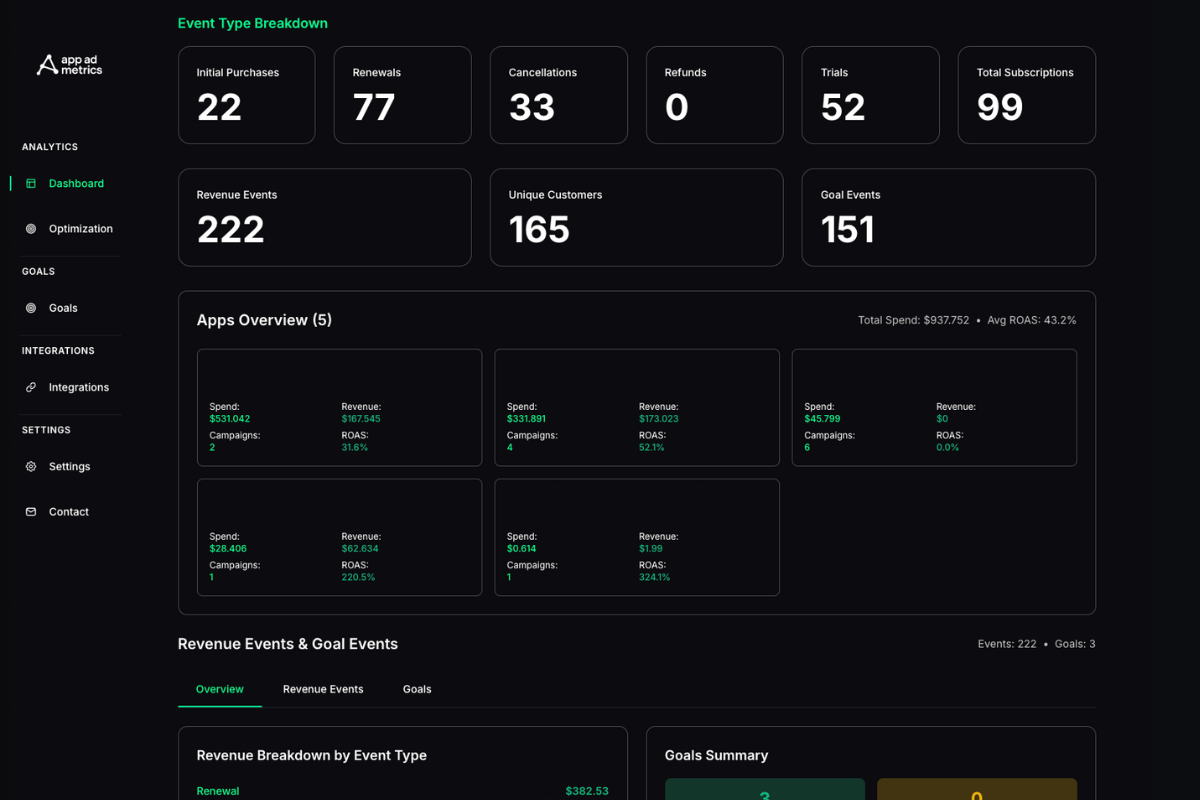Click the Renewal revenue breakdown row
The image size is (1200, 800).
(402, 791)
